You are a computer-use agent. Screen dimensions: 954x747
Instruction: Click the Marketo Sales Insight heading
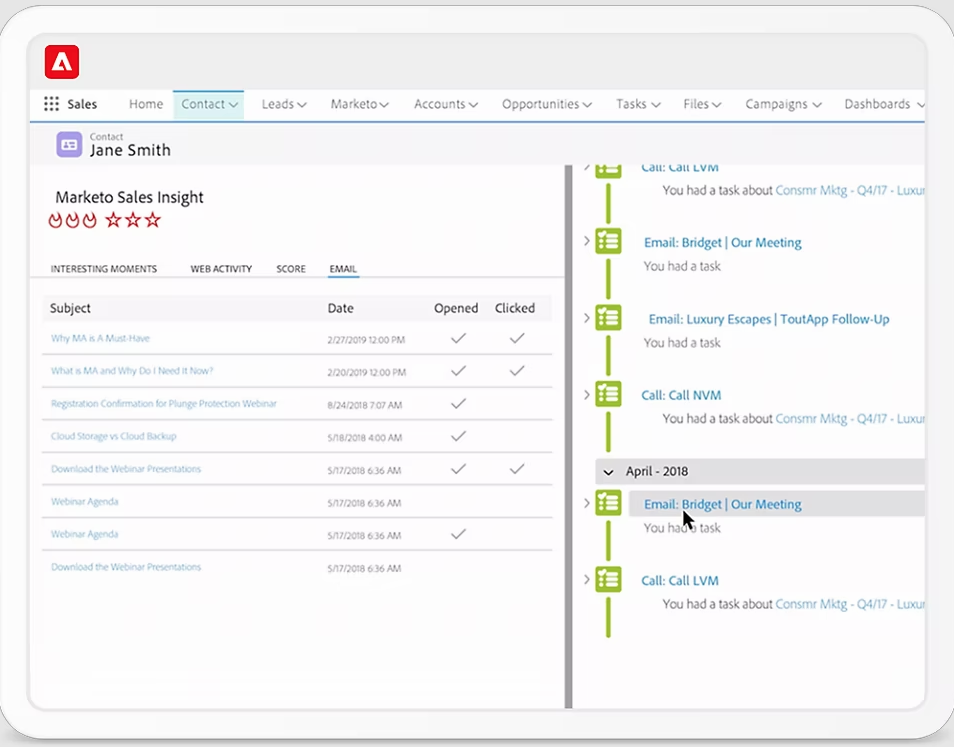[x=129, y=197]
